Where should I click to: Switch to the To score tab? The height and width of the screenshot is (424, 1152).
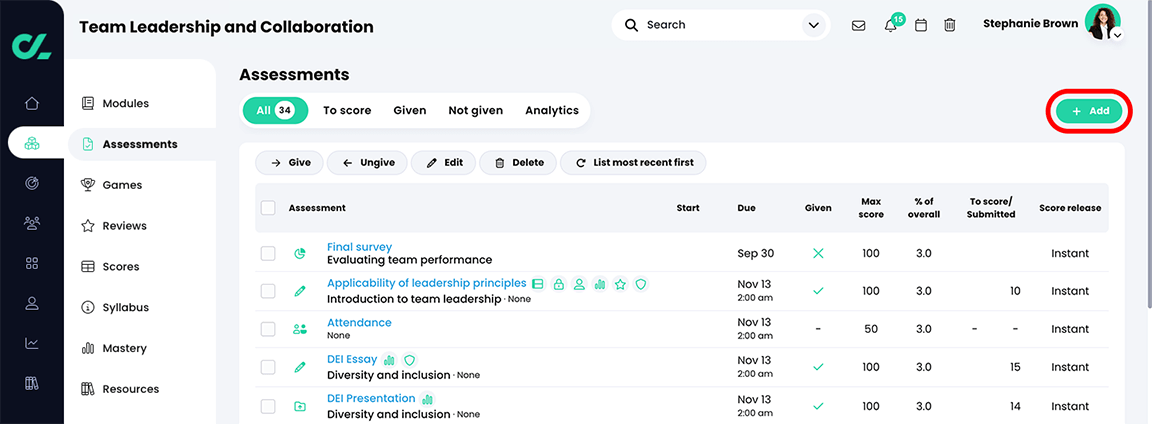click(347, 111)
